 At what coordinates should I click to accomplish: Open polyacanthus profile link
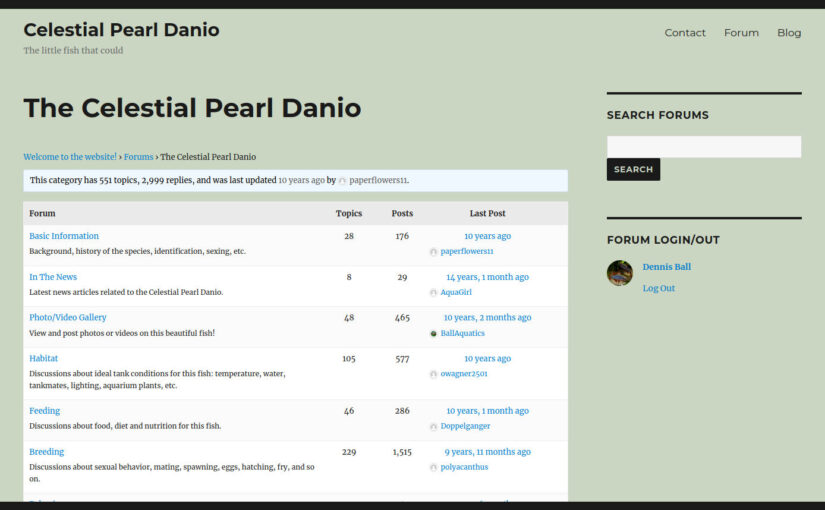(x=464, y=467)
